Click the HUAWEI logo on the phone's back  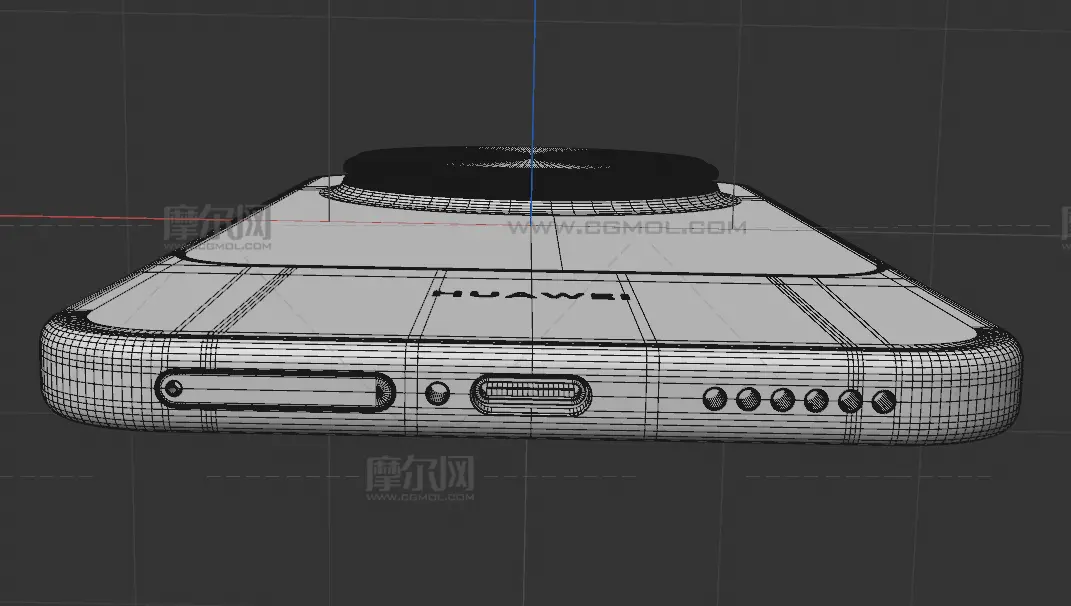[x=531, y=295]
